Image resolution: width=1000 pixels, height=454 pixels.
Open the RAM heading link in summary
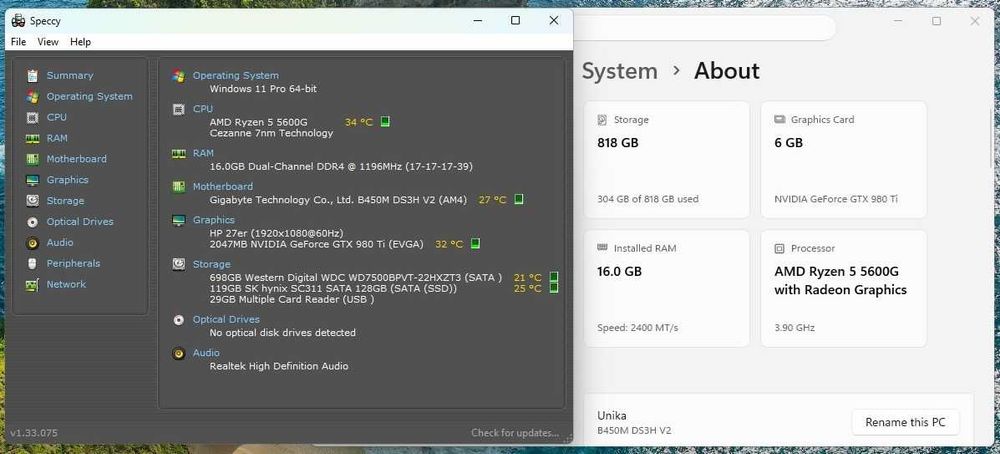click(203, 154)
